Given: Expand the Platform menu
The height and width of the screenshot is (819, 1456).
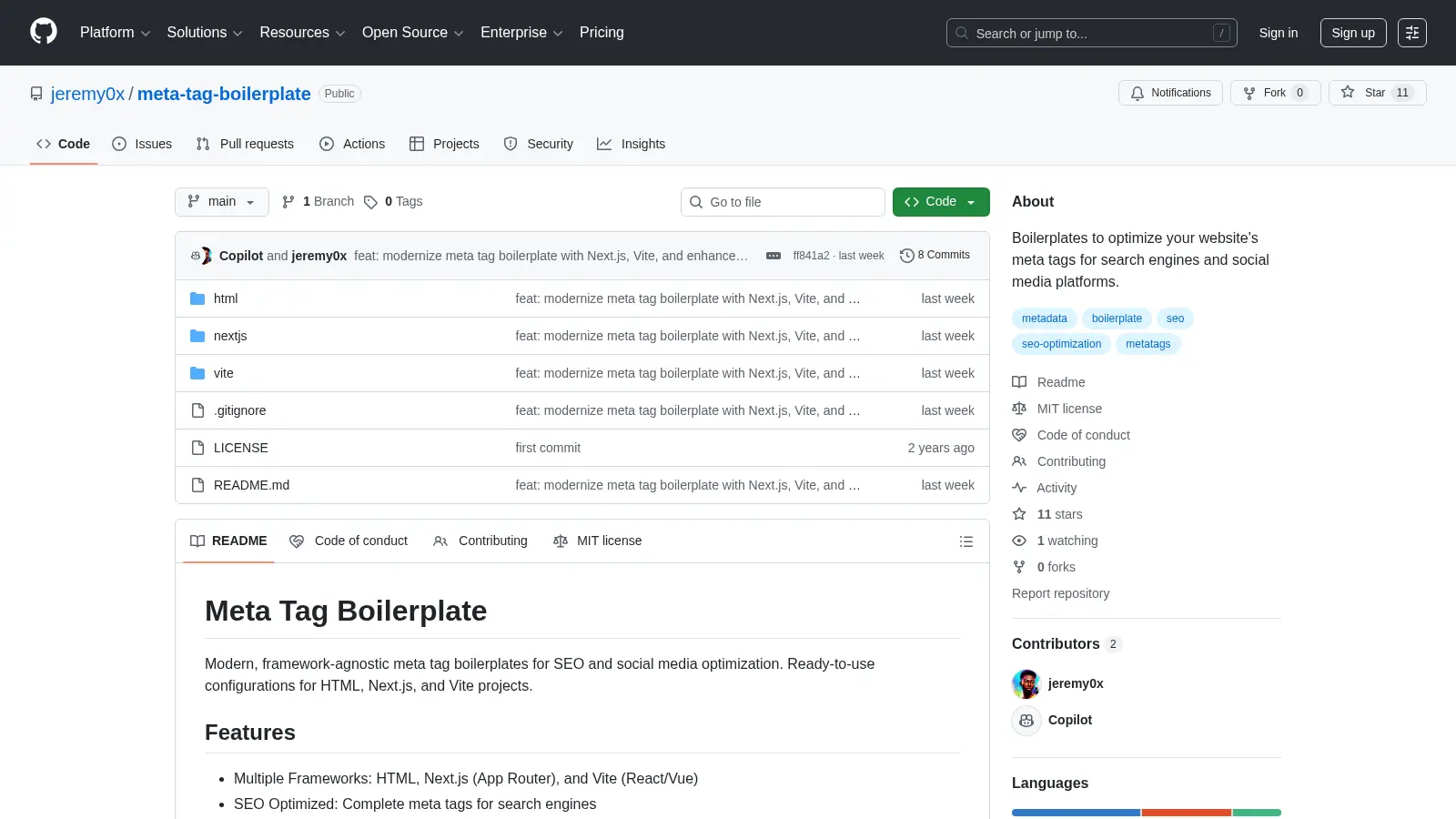Looking at the screenshot, I should tap(115, 33).
